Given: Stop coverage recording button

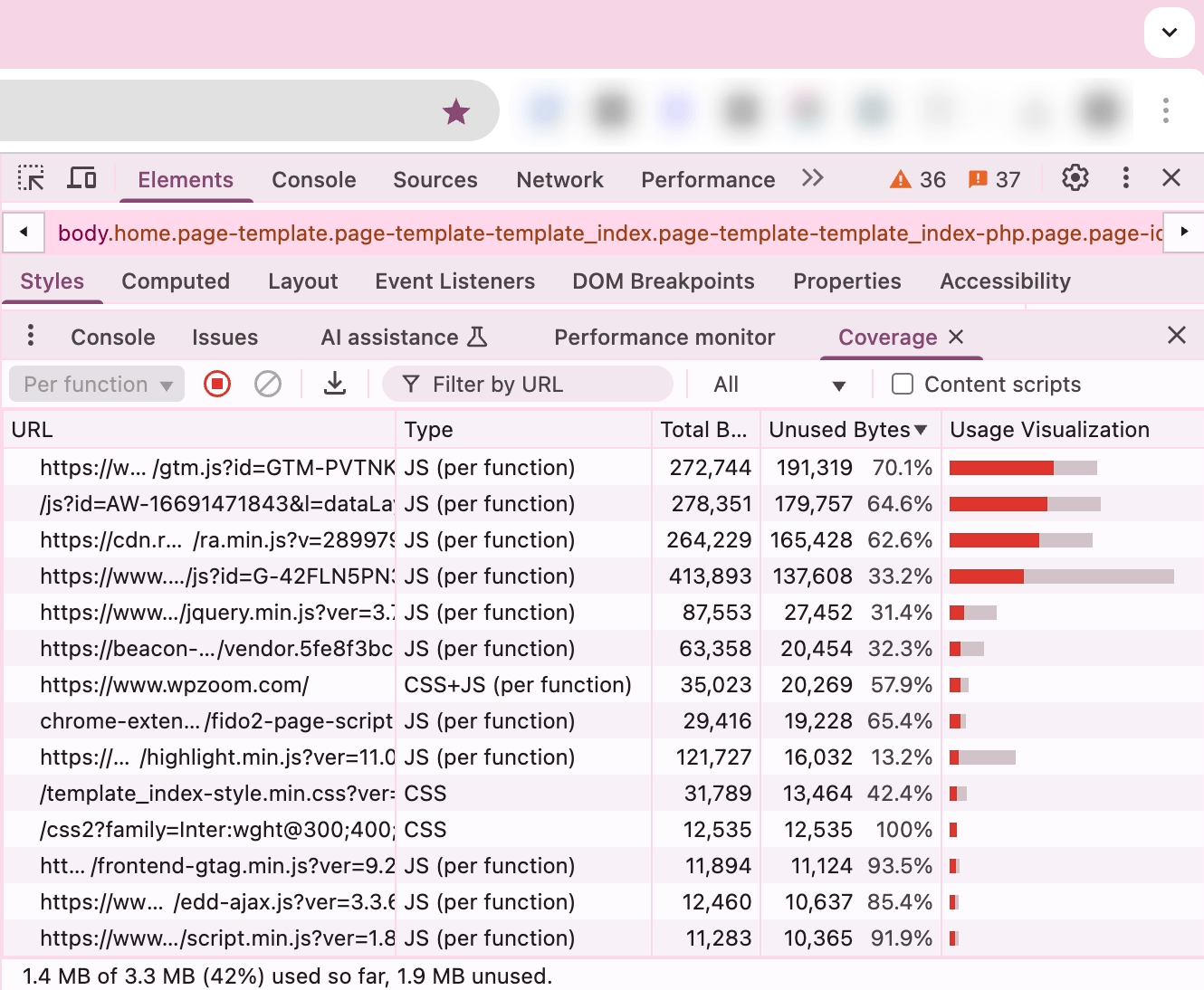Looking at the screenshot, I should point(217,385).
